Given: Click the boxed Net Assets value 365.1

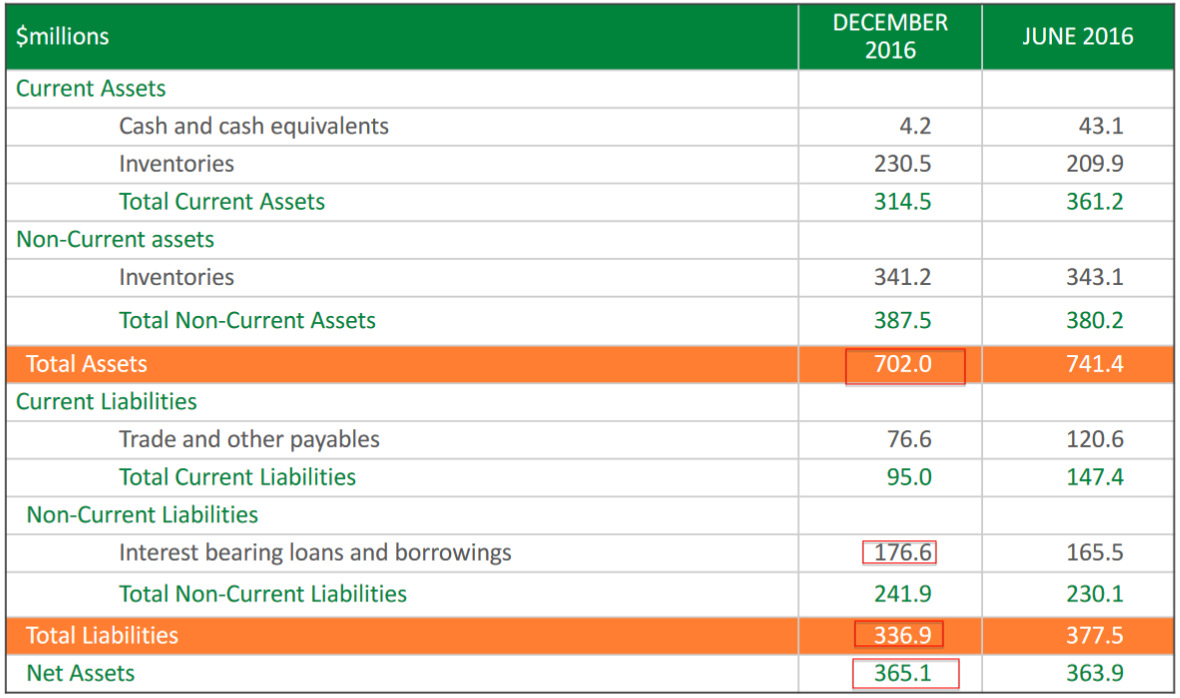Looking at the screenshot, I should (x=904, y=674).
